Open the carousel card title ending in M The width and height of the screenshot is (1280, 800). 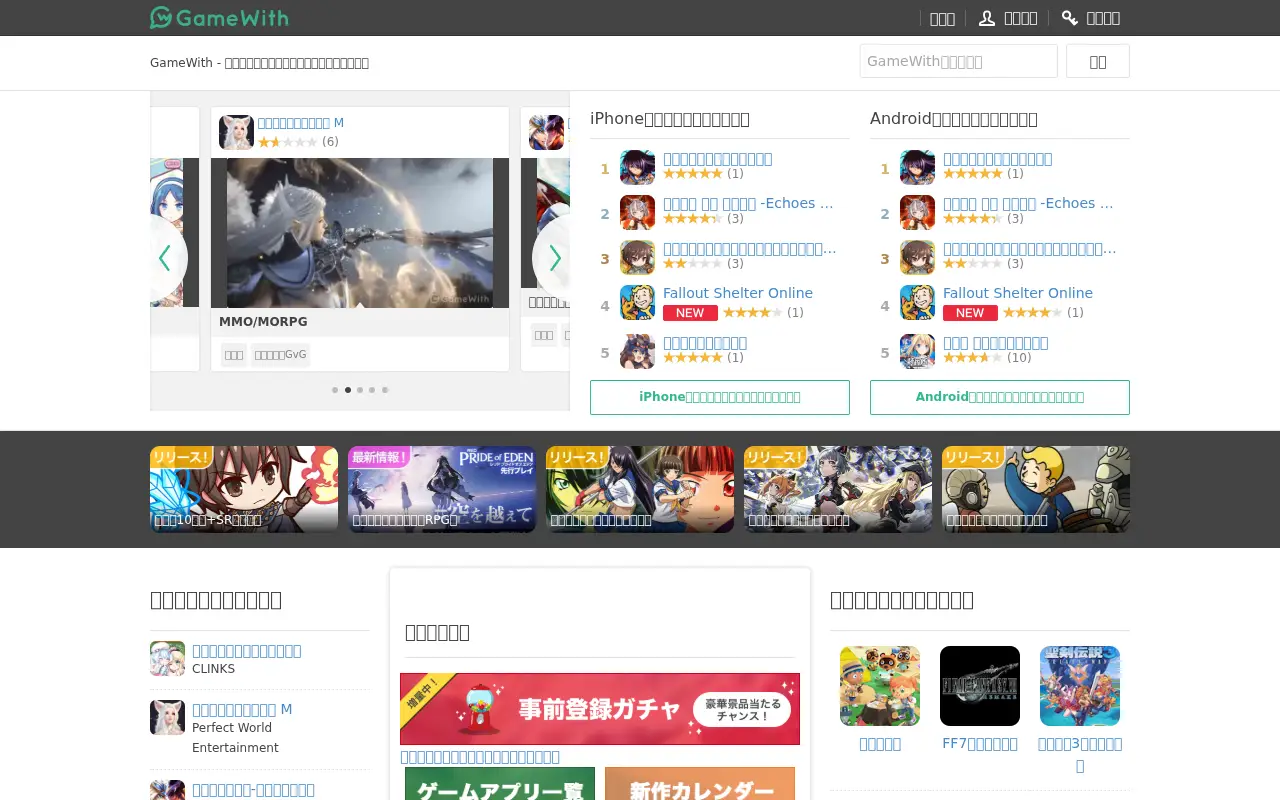tap(301, 123)
